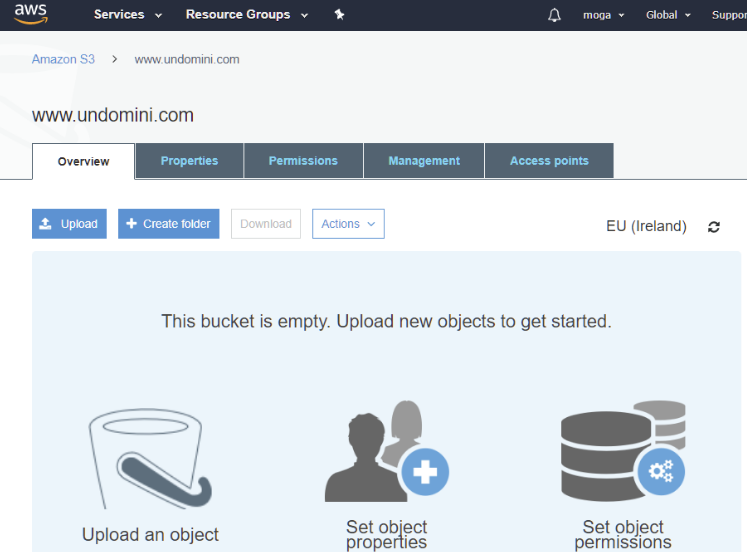Click the www.undomini.com breadcrumb text
The height and width of the screenshot is (552, 747).
187,60
